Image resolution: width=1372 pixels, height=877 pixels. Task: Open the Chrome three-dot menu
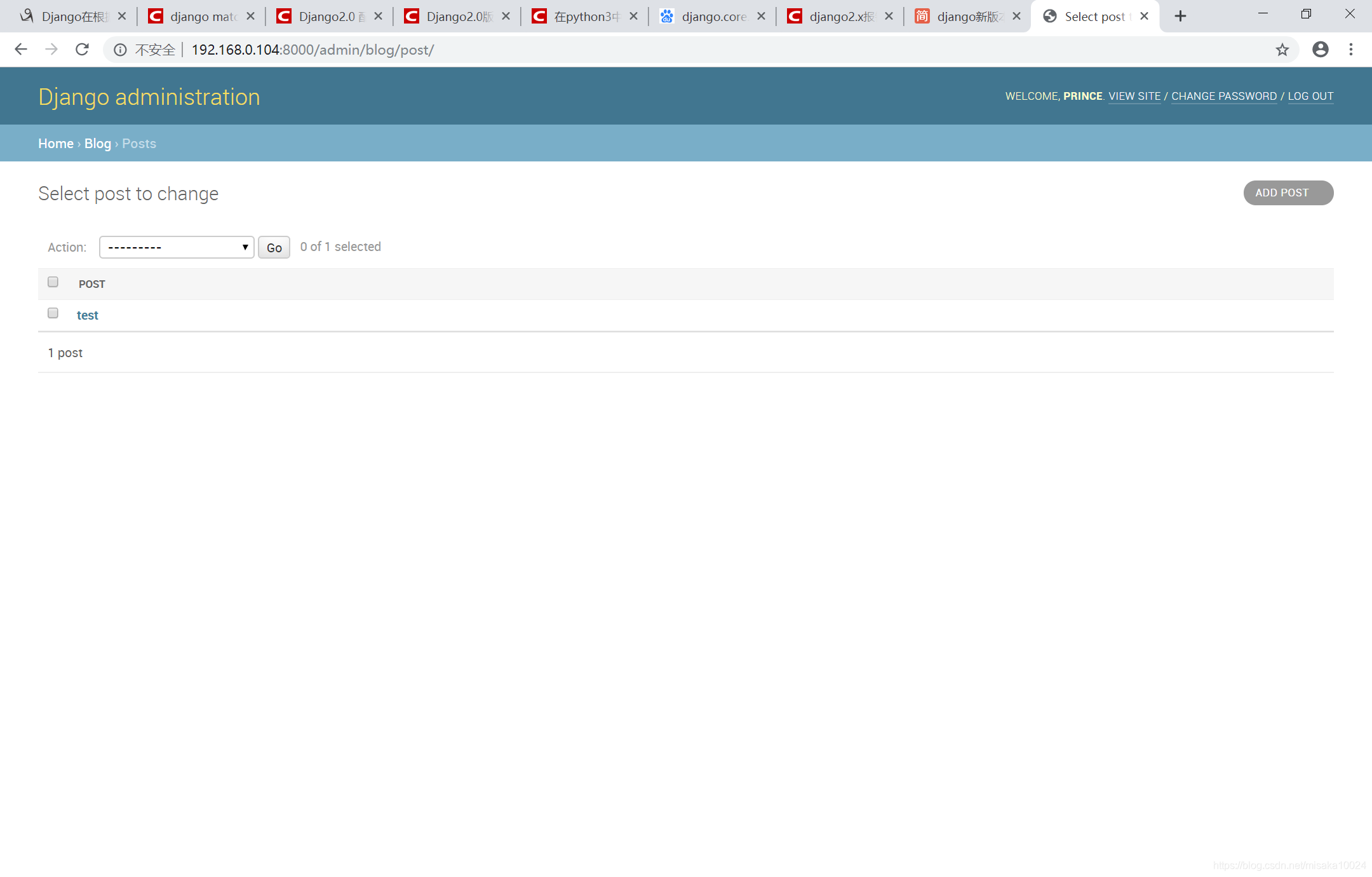click(x=1351, y=50)
